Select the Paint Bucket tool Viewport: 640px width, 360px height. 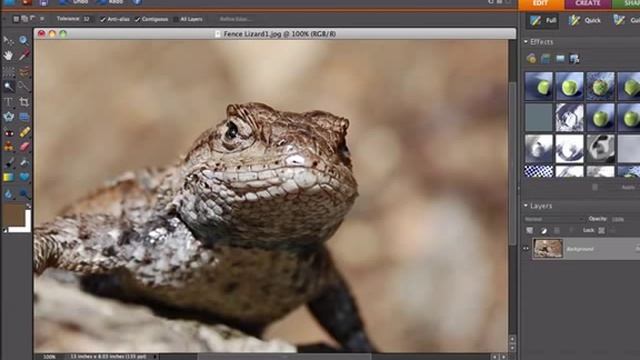(x=24, y=162)
